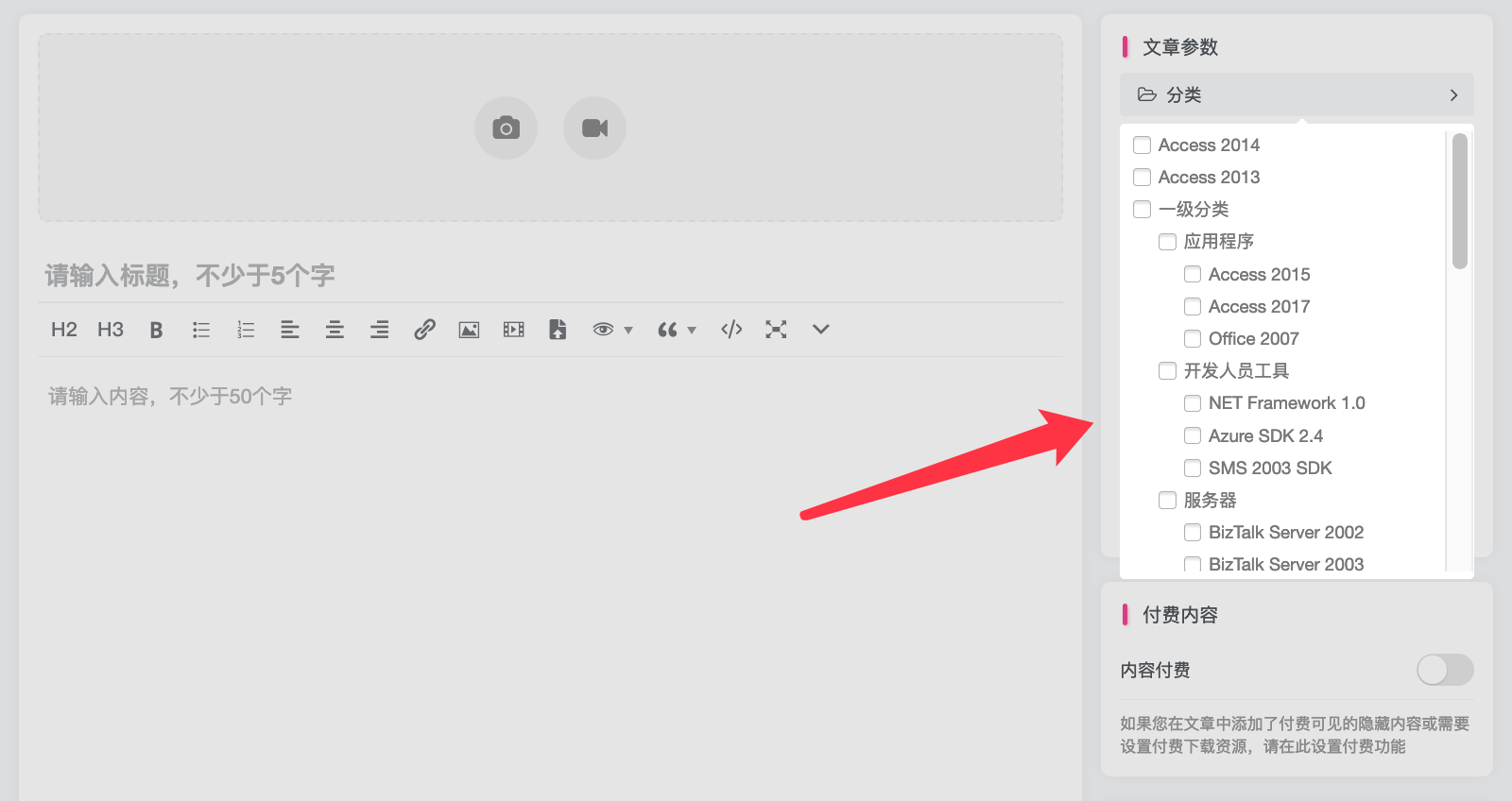Select the Office 2007 checkbox
This screenshot has width=1512, height=801.
pos(1193,339)
